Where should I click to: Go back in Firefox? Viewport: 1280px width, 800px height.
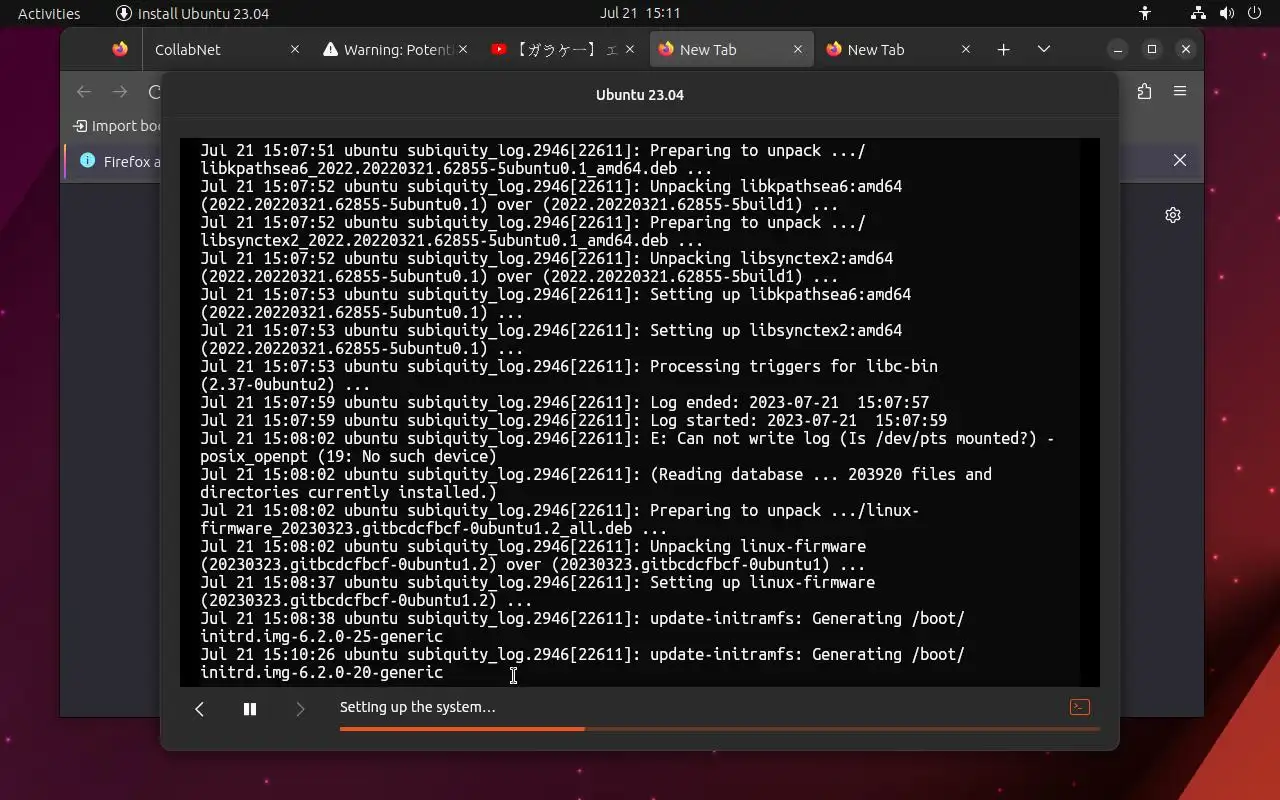click(84, 92)
